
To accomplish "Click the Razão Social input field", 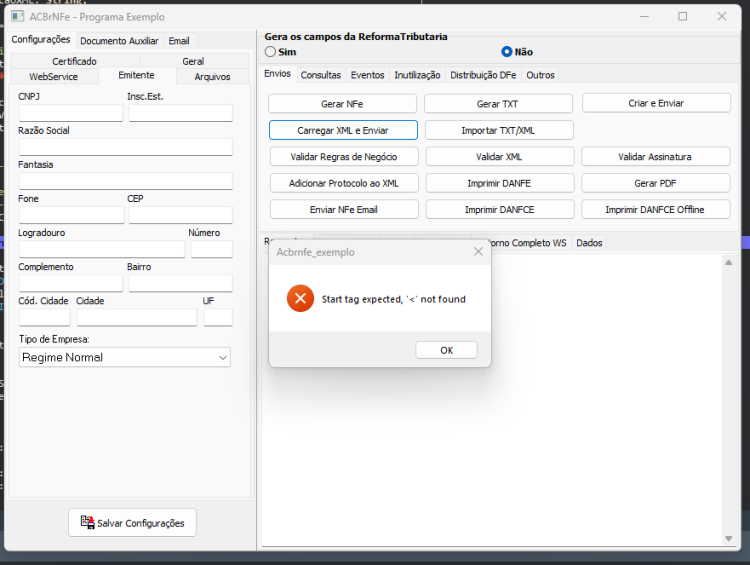I will click(126, 147).
